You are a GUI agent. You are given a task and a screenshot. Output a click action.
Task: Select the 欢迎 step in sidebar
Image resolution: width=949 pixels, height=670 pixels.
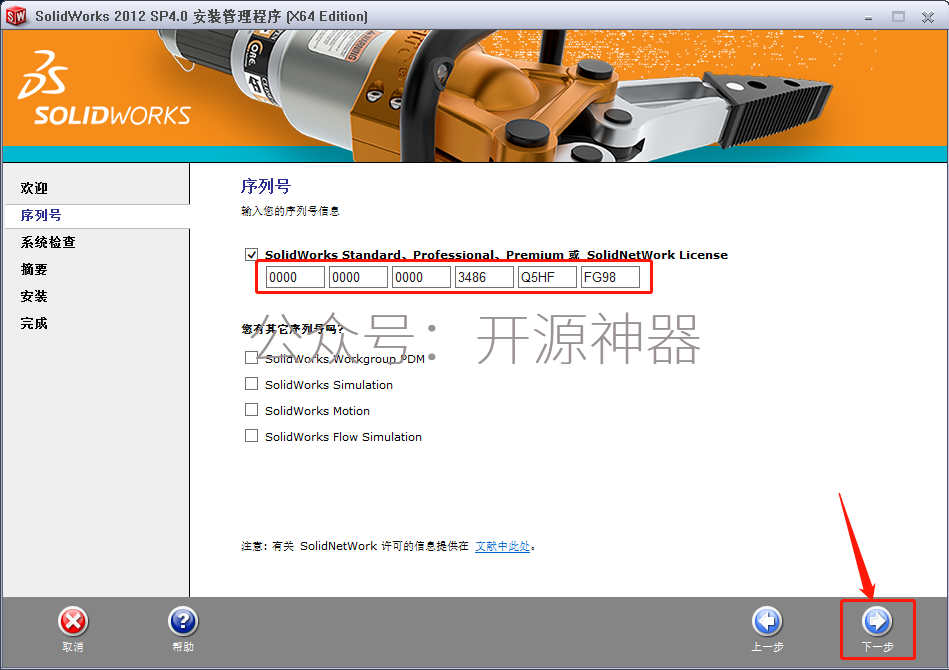(34, 188)
